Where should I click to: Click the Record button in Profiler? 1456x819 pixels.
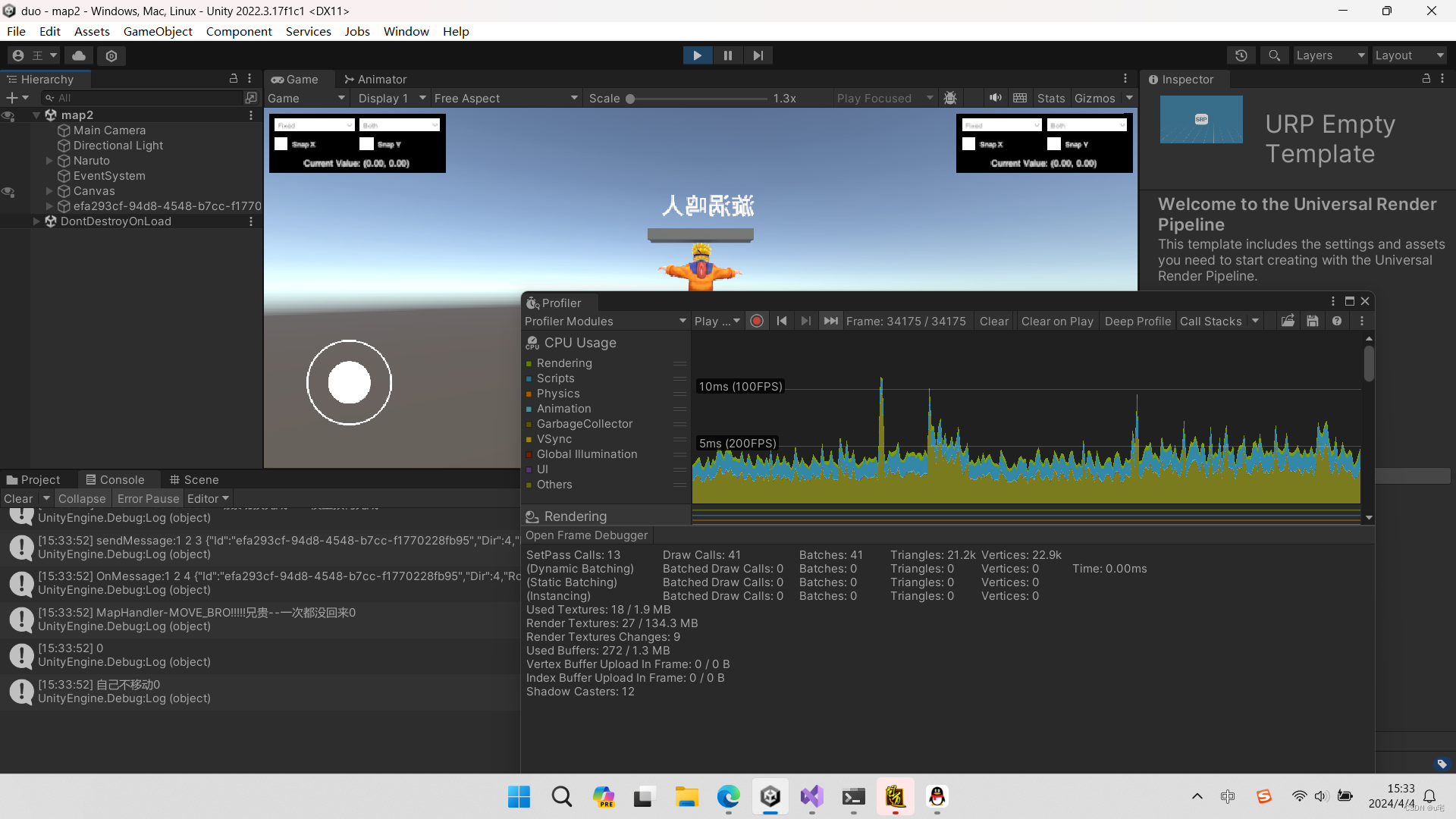coord(756,321)
